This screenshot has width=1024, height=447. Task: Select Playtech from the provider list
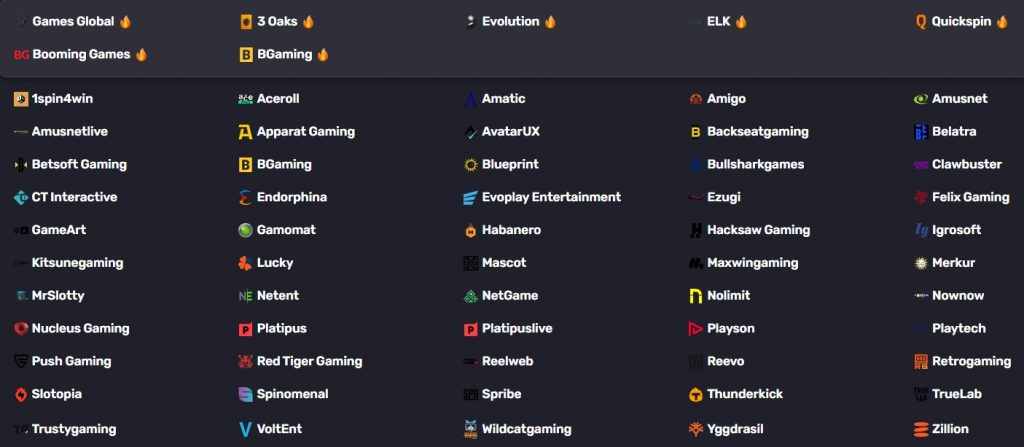pos(958,328)
